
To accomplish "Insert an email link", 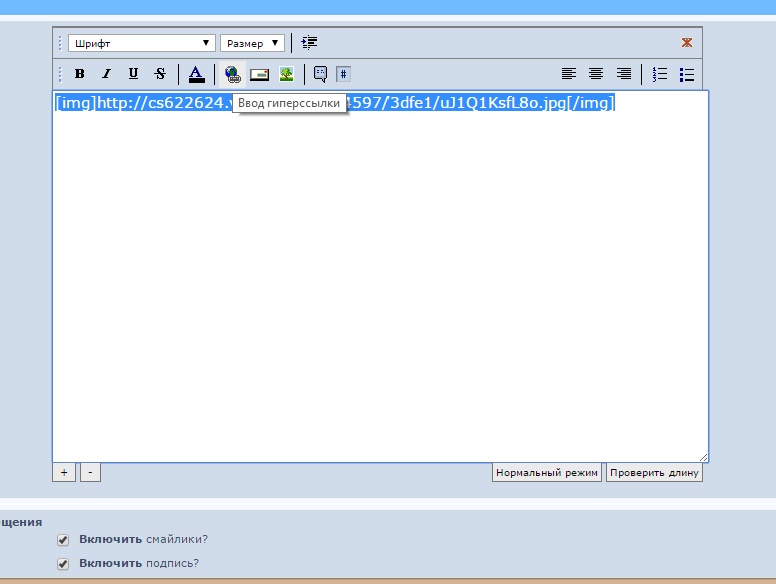I will coord(259,75).
